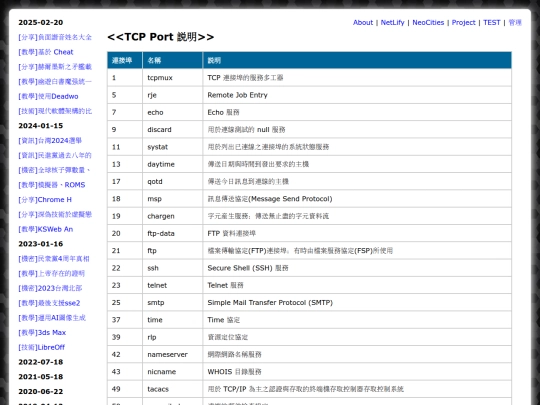The height and width of the screenshot is (405, 540).
Task: Click the 'WHOIS 目錄服務' description cell
Action: click(x=357, y=372)
